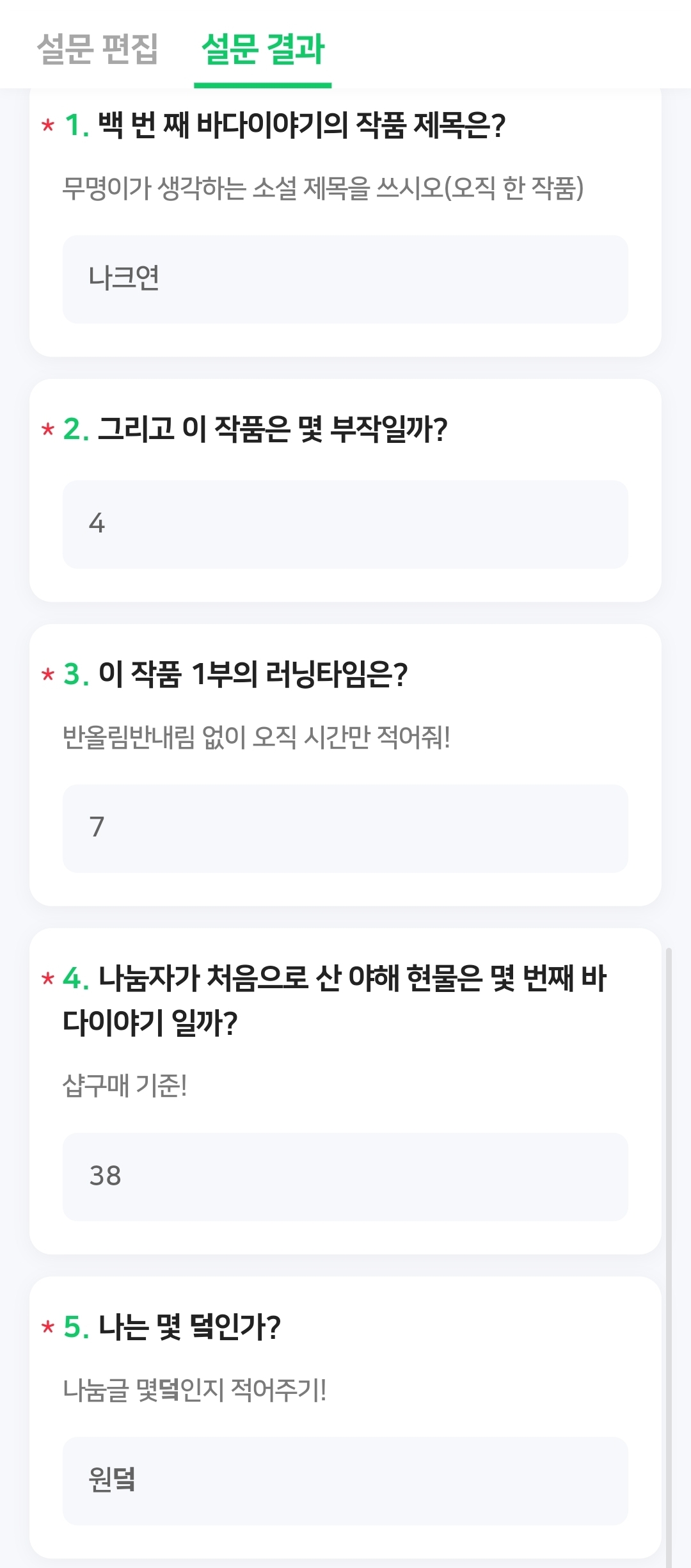The height and width of the screenshot is (1568, 691).
Task: Click the answer field containing 4
Action: pos(345,524)
